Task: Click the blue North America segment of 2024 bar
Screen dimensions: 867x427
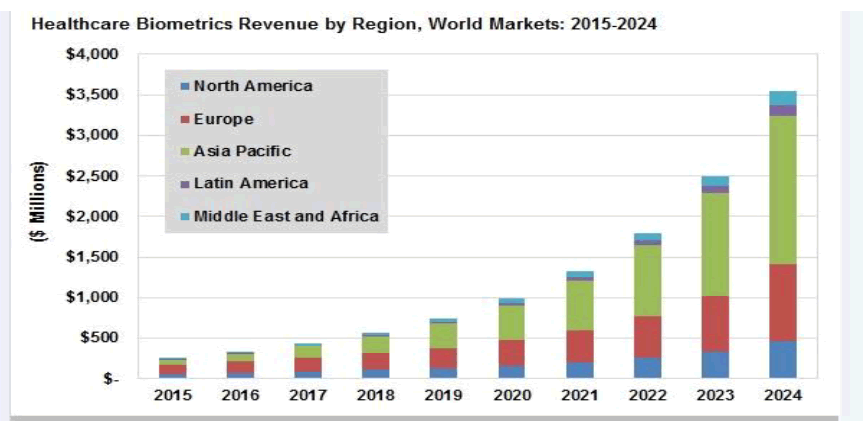Action: (782, 360)
